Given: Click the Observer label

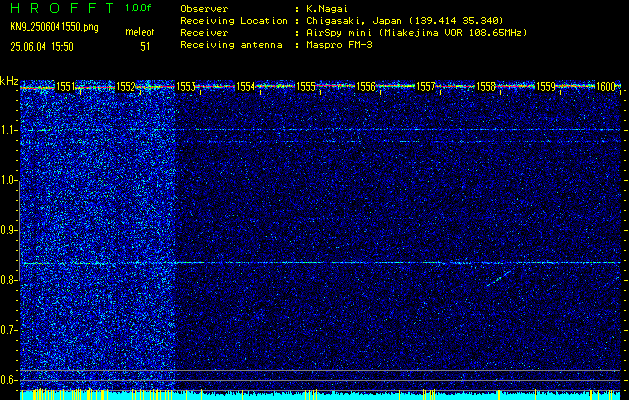Looking at the screenshot, I should 204,8.
